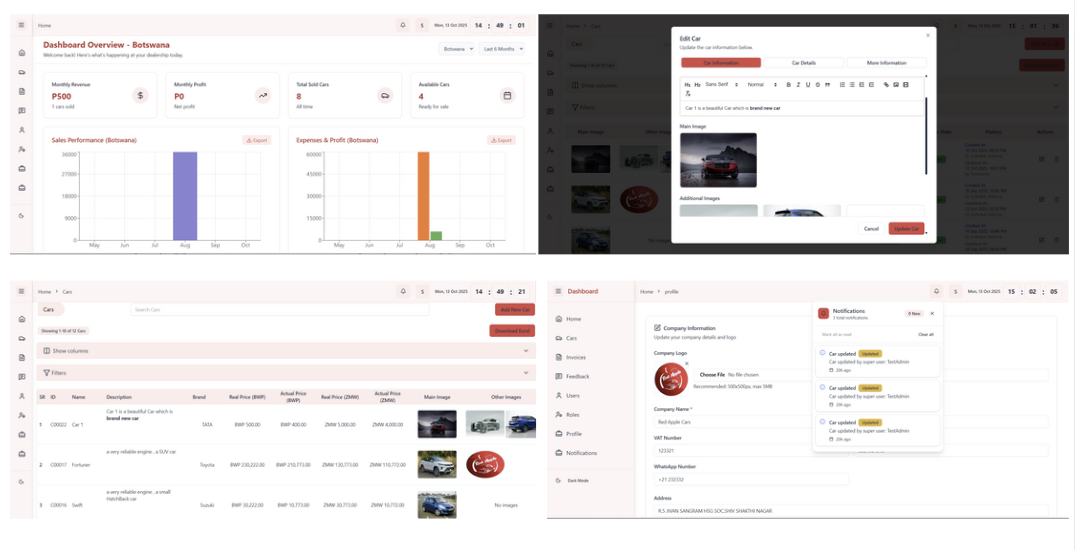Click the bold button in Edit Car editor
Image resolution: width=1075 pixels, height=550 pixels.
788,85
